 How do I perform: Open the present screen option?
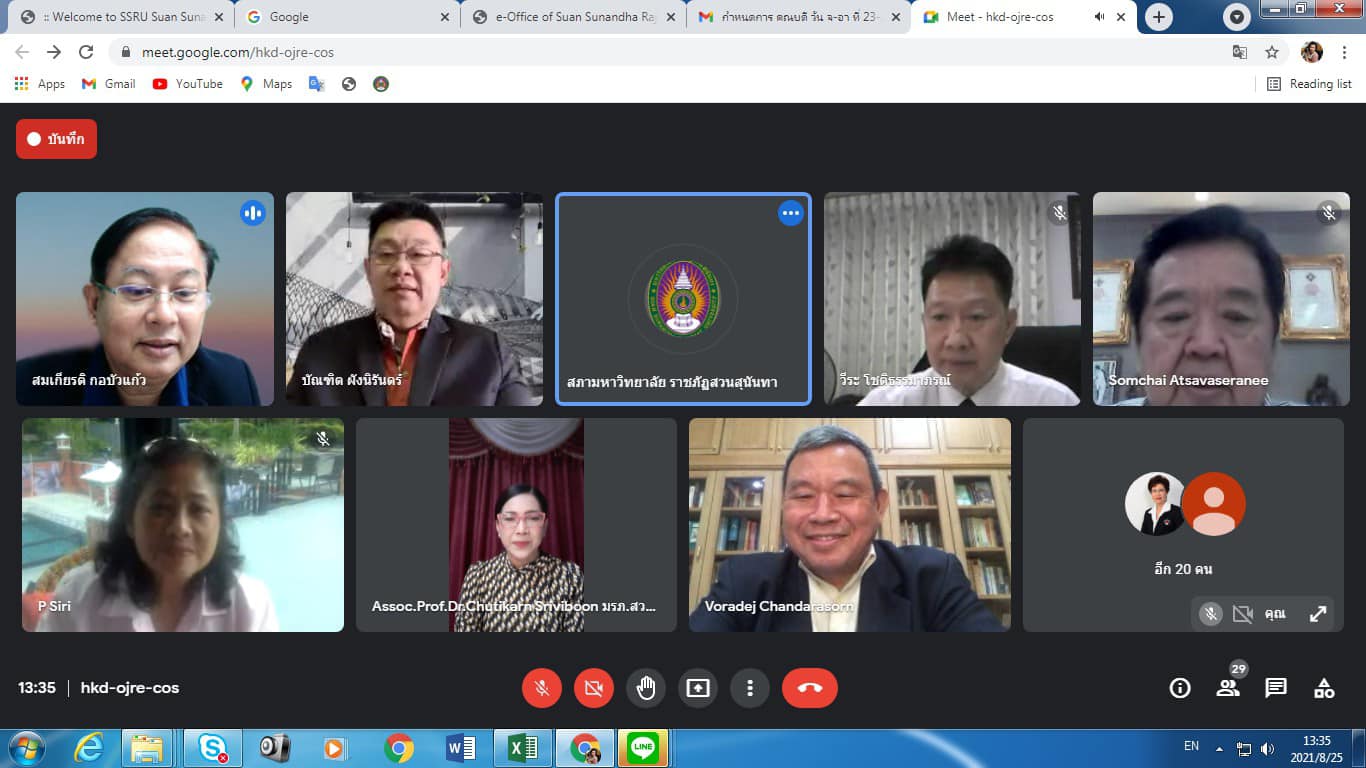(698, 688)
